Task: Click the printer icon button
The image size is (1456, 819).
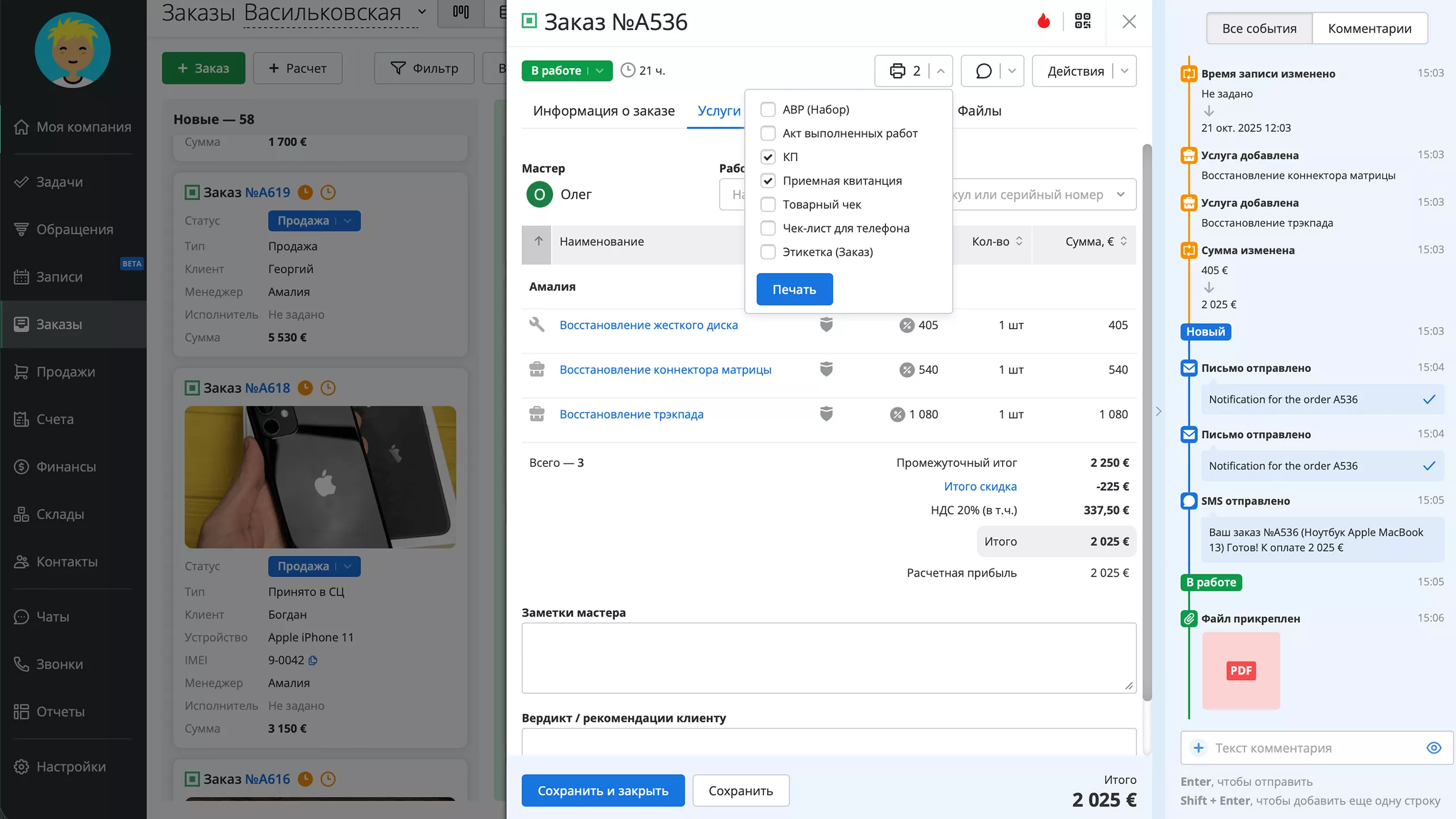Action: [x=898, y=71]
